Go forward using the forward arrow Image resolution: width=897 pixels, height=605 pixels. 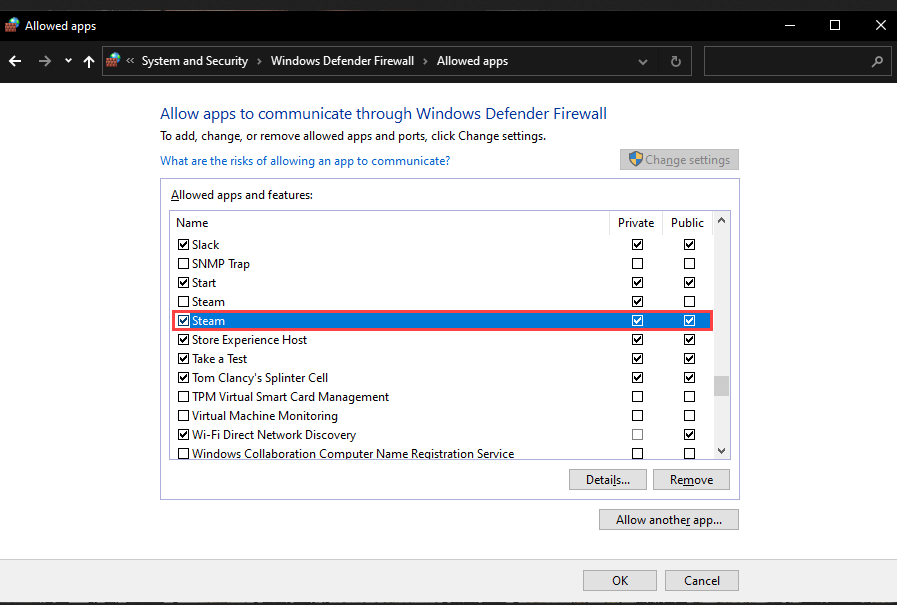[45, 61]
